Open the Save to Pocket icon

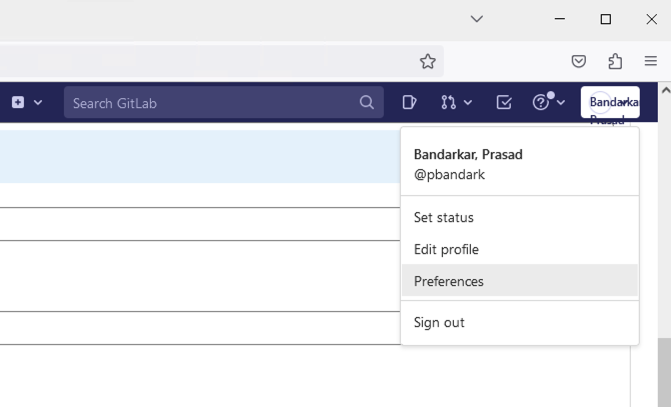tap(579, 61)
